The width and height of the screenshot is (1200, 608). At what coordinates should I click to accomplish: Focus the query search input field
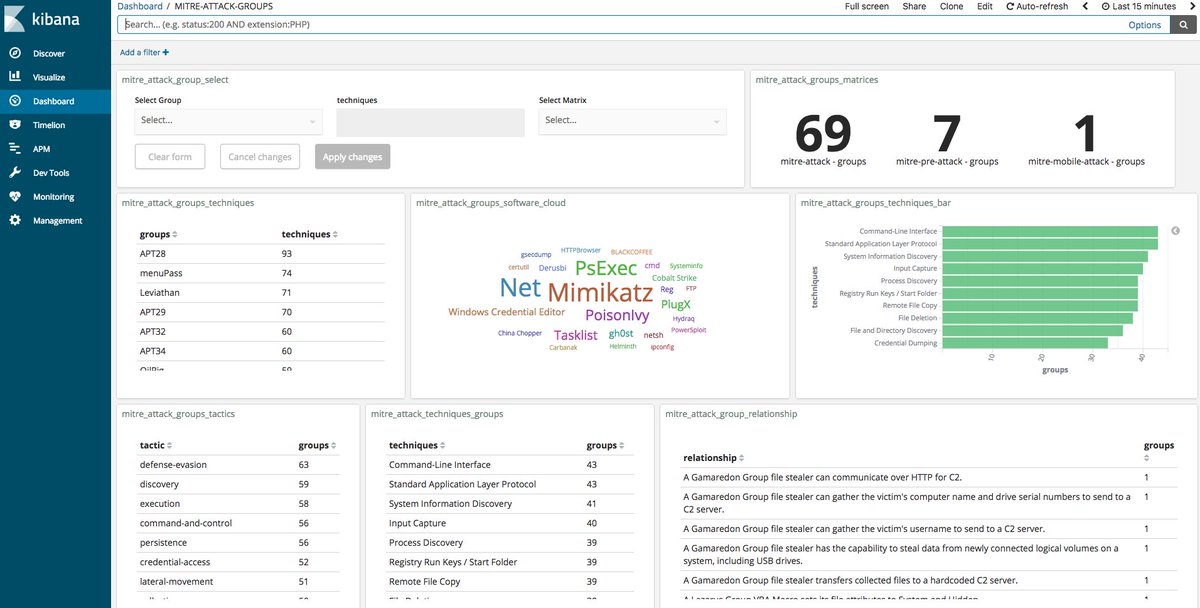pos(620,25)
